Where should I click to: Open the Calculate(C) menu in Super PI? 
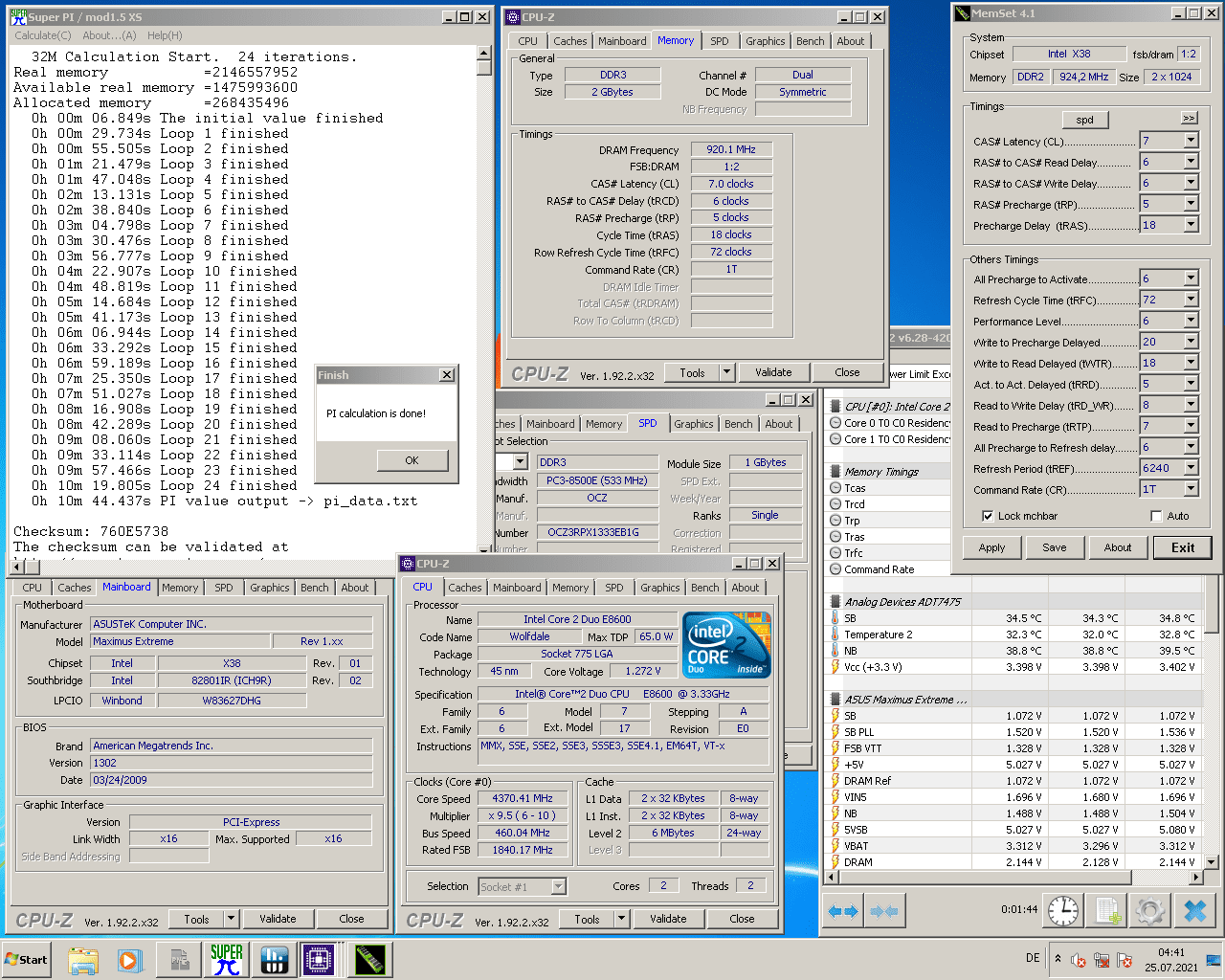[x=43, y=35]
